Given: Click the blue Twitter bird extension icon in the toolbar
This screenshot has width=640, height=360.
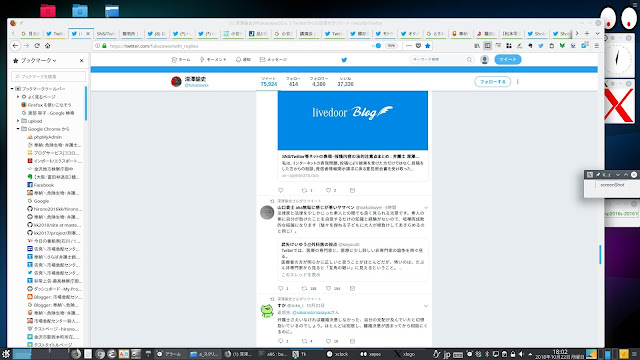Looking at the screenshot, I should point(541,46).
